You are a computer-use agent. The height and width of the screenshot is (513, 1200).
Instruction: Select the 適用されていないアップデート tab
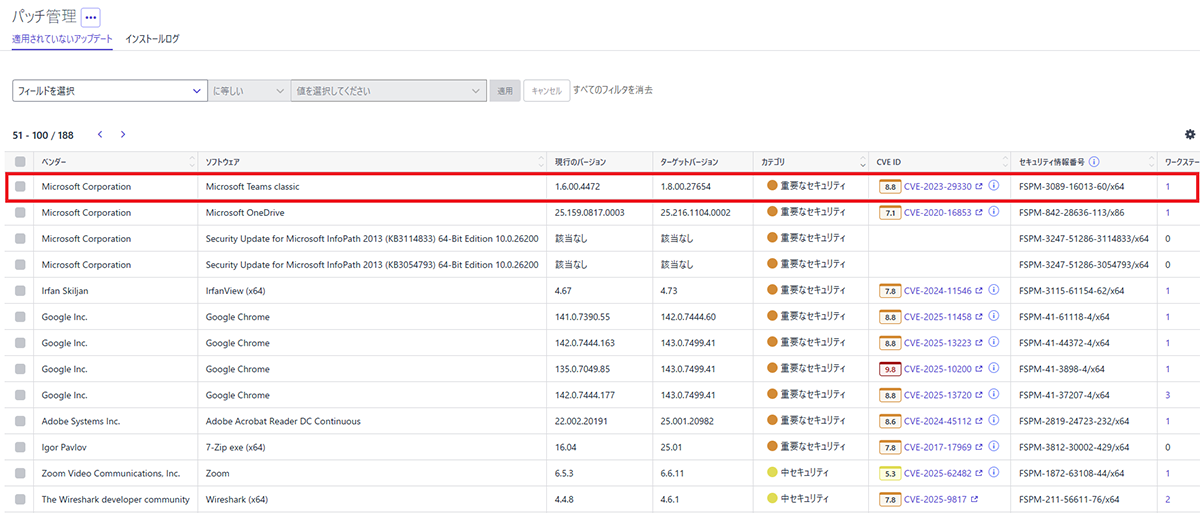(x=62, y=39)
